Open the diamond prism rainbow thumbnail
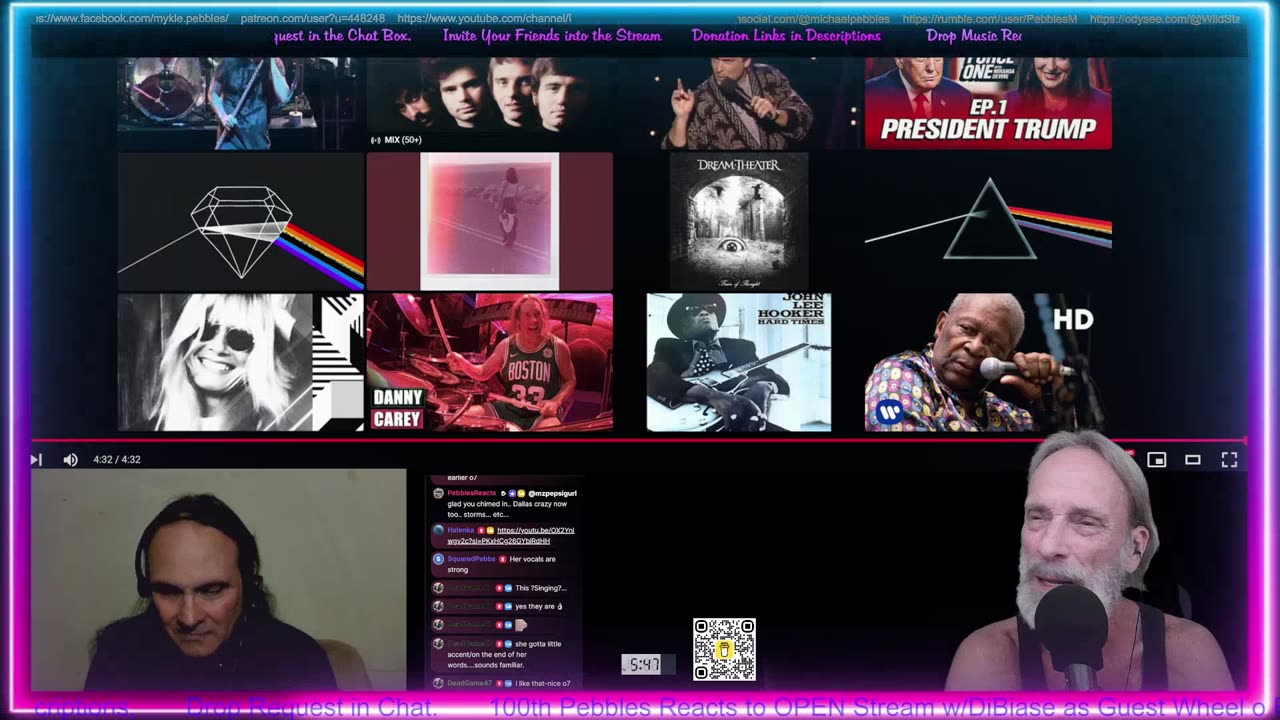The image size is (1280, 720). tap(241, 221)
